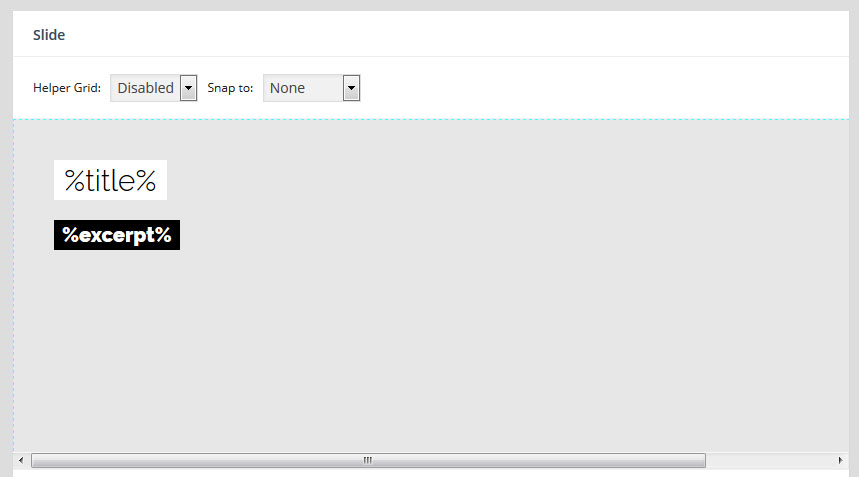The image size is (859, 477).
Task: Click the right scroll arrow of horizontal scrollbar
Action: pos(840,460)
